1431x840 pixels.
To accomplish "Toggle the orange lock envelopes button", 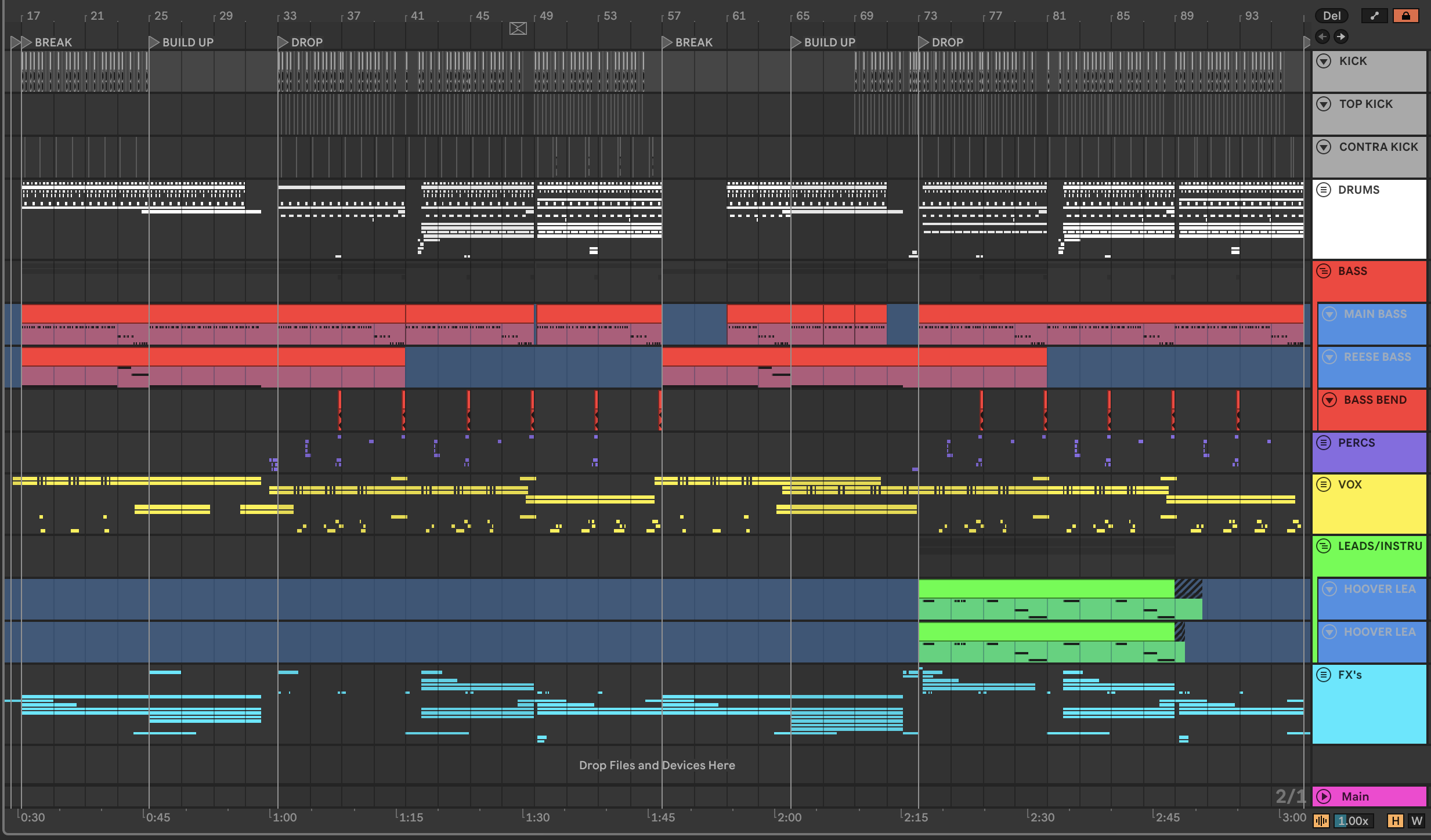I will (1405, 16).
